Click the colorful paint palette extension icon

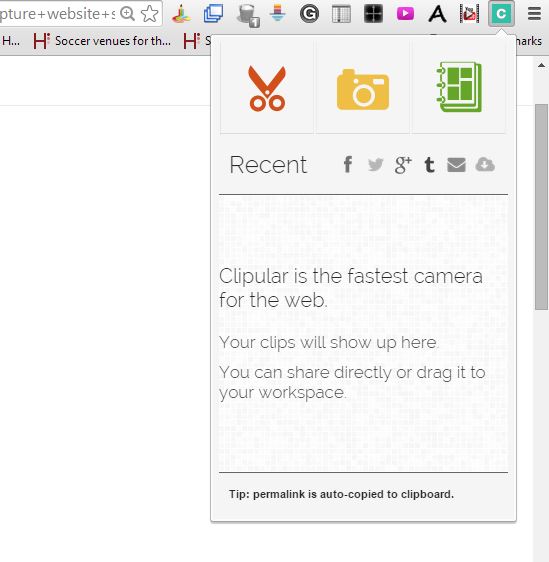[181, 14]
